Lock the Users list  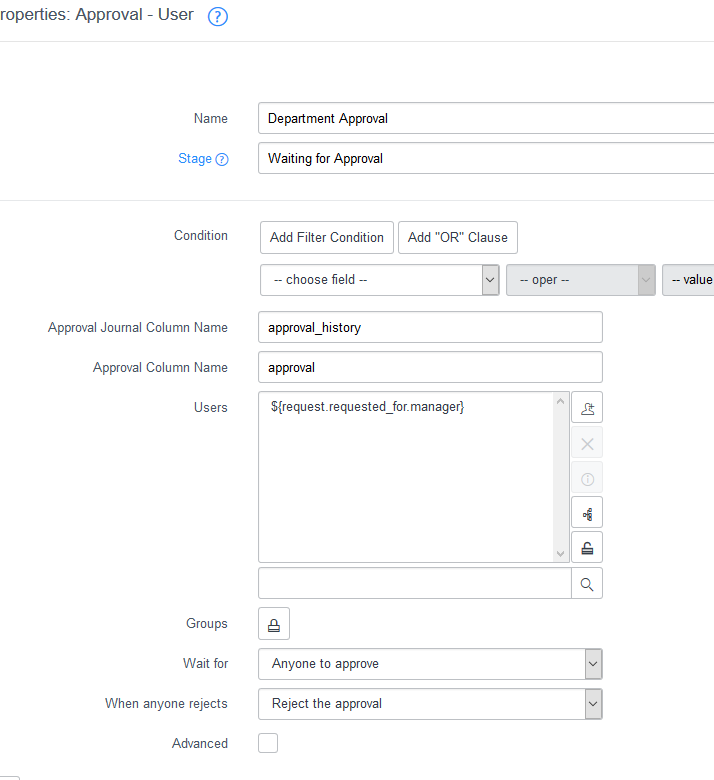[x=587, y=548]
